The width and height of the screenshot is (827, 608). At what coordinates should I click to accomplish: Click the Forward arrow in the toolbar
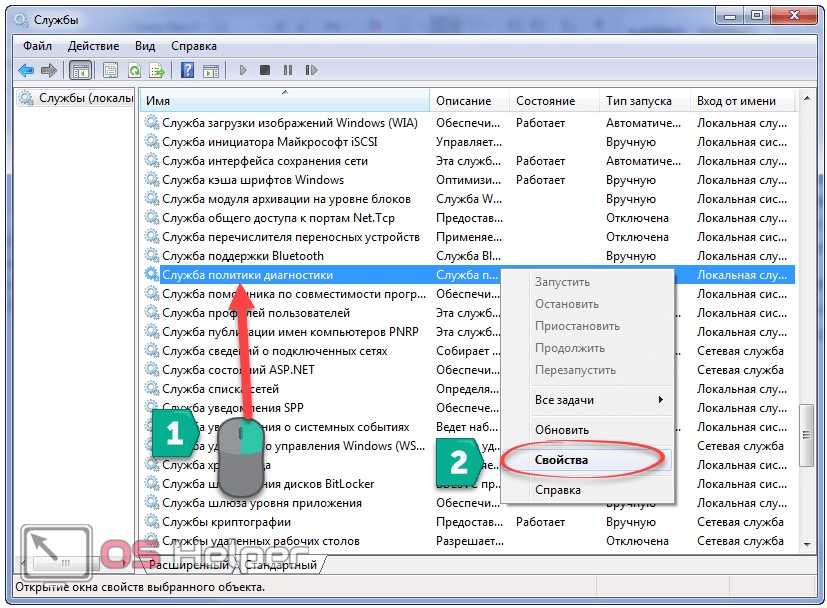(48, 70)
